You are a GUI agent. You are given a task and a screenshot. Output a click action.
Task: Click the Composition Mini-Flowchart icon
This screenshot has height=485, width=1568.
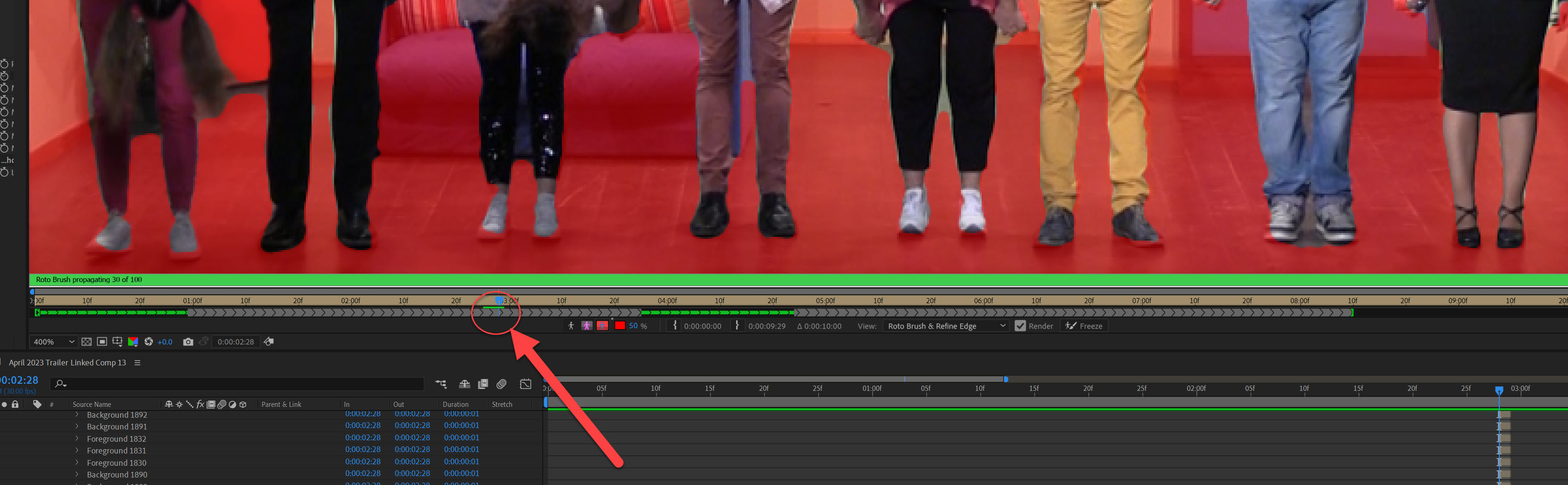[440, 384]
